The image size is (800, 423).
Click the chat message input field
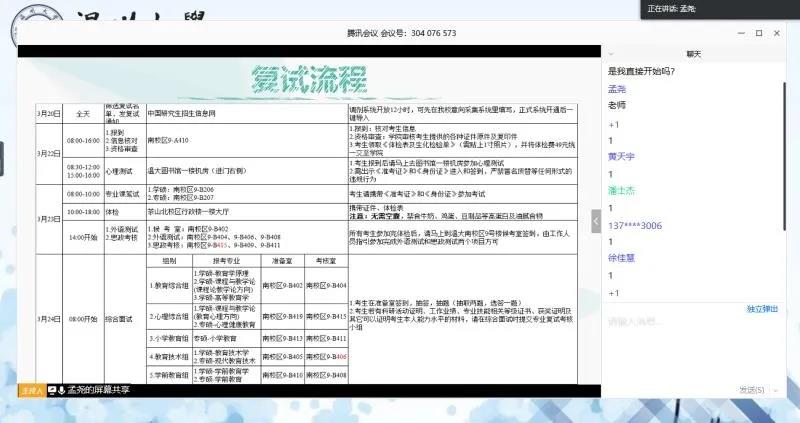(690, 345)
